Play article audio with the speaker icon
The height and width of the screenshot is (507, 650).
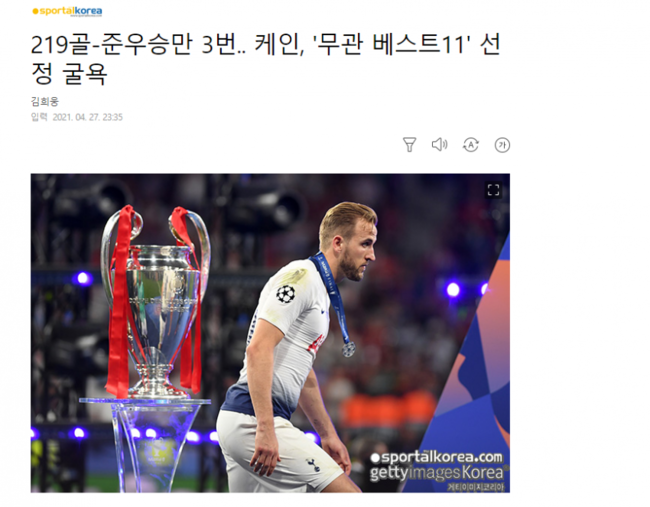pyautogui.click(x=439, y=144)
